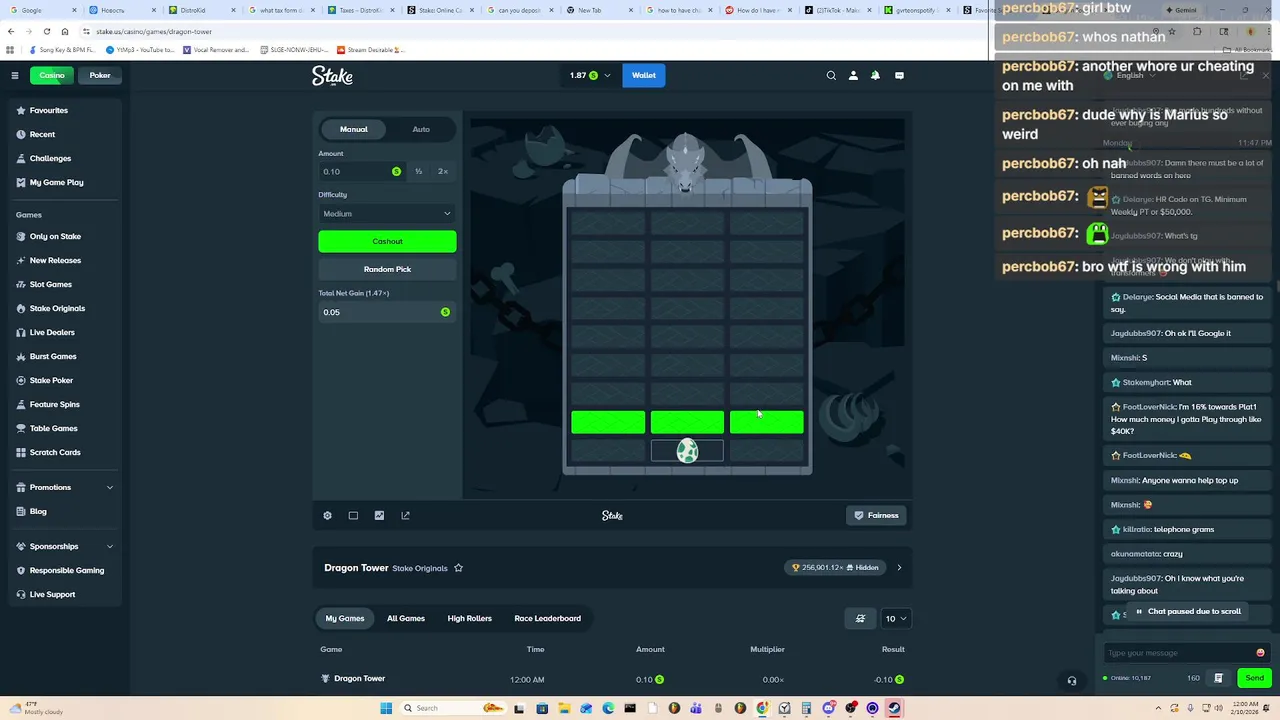1280x720 pixels.
Task: Click the Chat paused due to scroll notice
Action: (1188, 611)
